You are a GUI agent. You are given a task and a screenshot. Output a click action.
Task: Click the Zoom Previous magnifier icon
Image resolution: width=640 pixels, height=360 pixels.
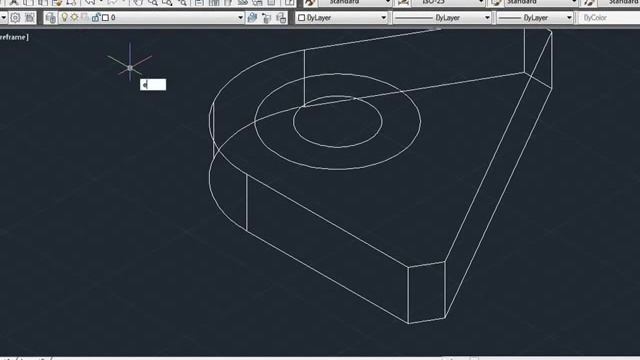point(182,3)
